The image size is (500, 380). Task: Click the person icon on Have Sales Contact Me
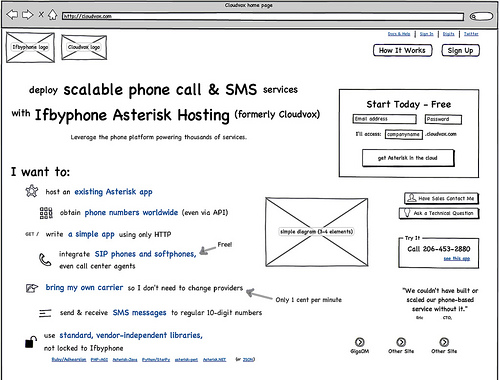(412, 198)
